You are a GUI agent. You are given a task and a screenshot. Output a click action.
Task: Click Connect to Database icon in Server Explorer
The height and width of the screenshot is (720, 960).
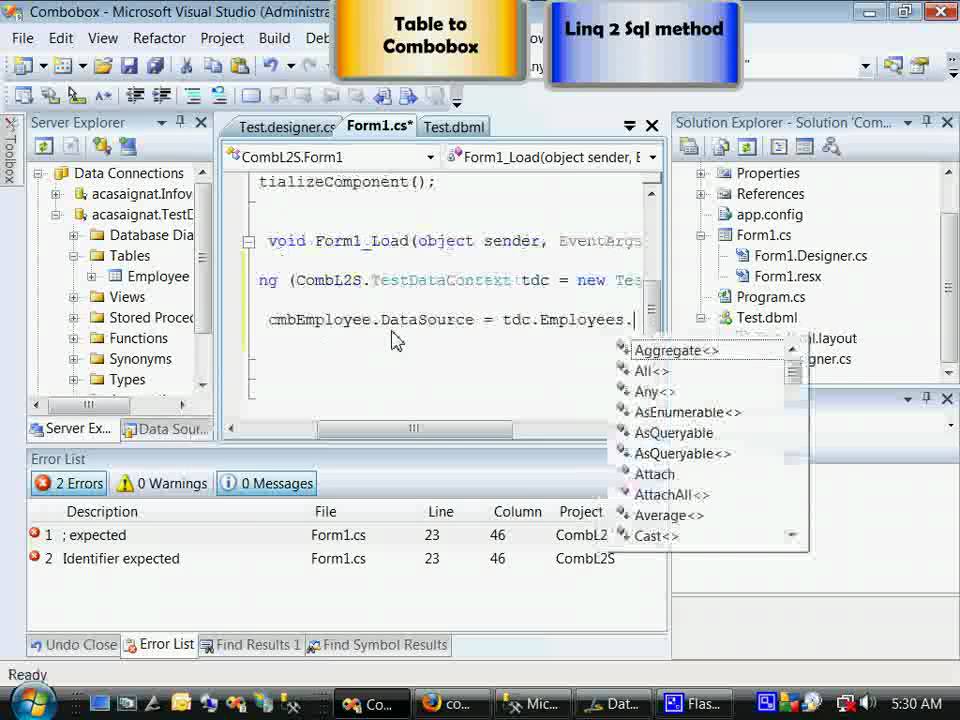101,146
